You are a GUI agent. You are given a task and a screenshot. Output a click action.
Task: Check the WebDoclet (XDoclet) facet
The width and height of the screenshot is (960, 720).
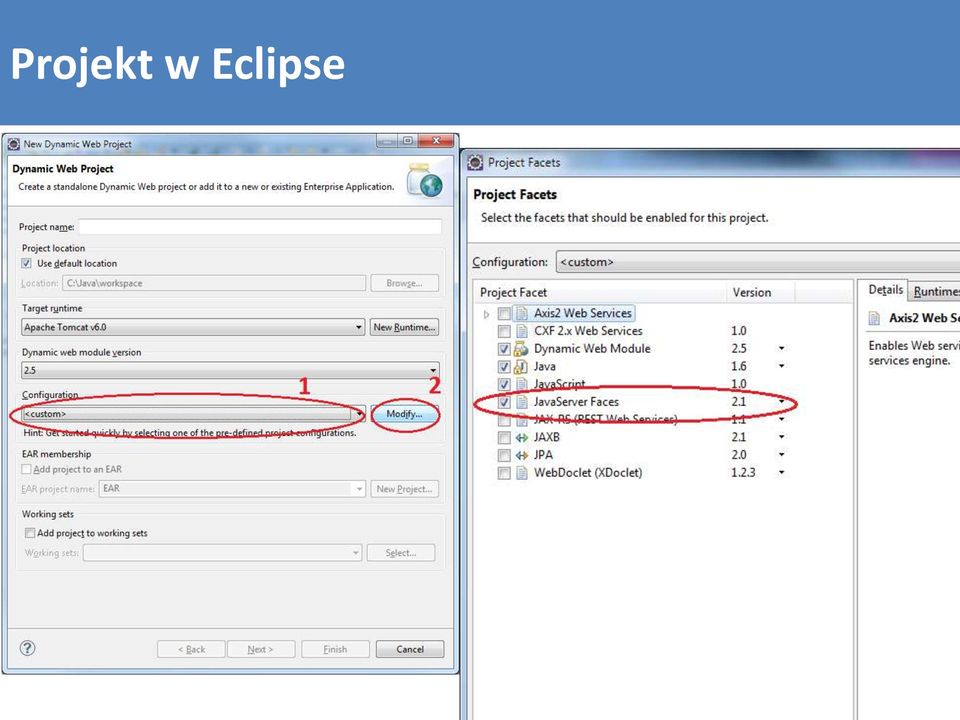pos(504,473)
